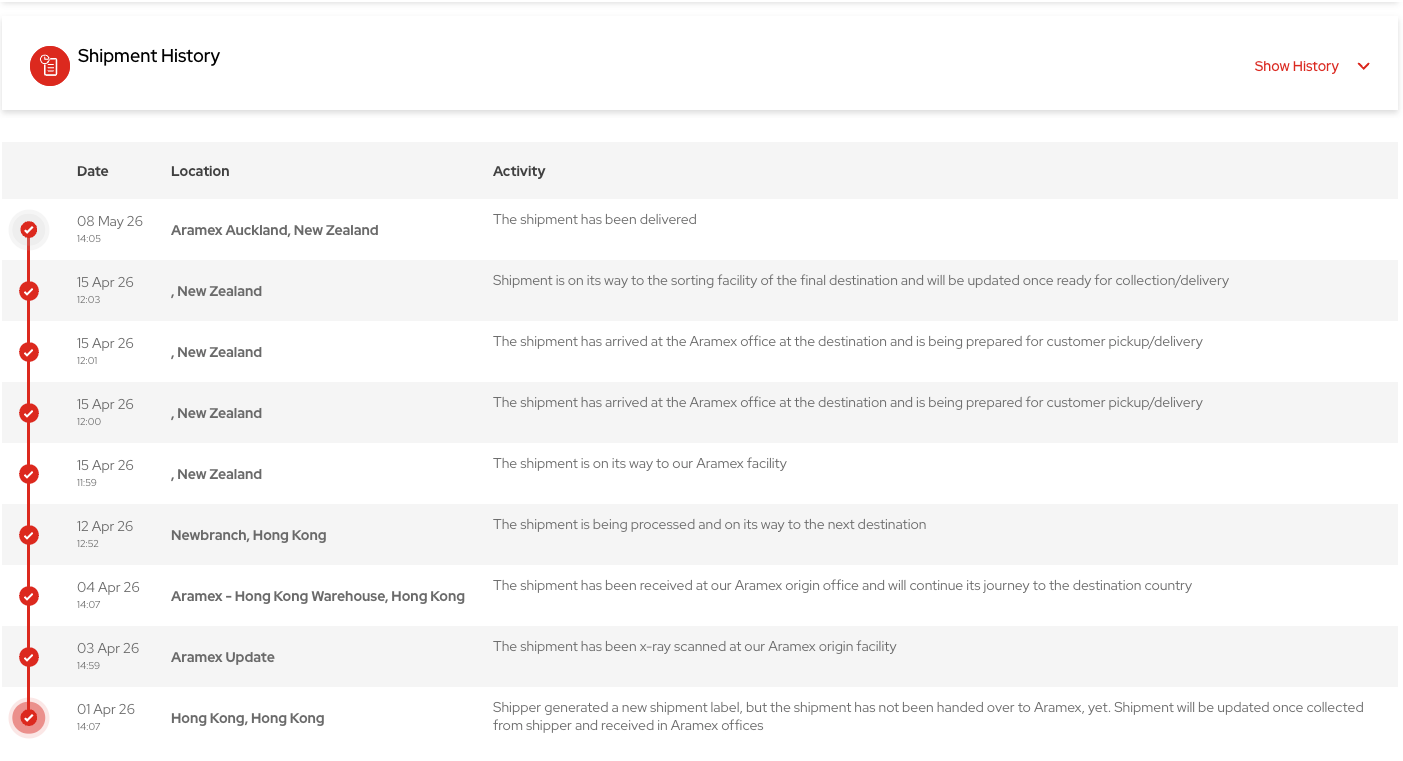Click checkmark icon beside Hong Kong Warehouse entry
The image size is (1403, 761).
[x=29, y=596]
